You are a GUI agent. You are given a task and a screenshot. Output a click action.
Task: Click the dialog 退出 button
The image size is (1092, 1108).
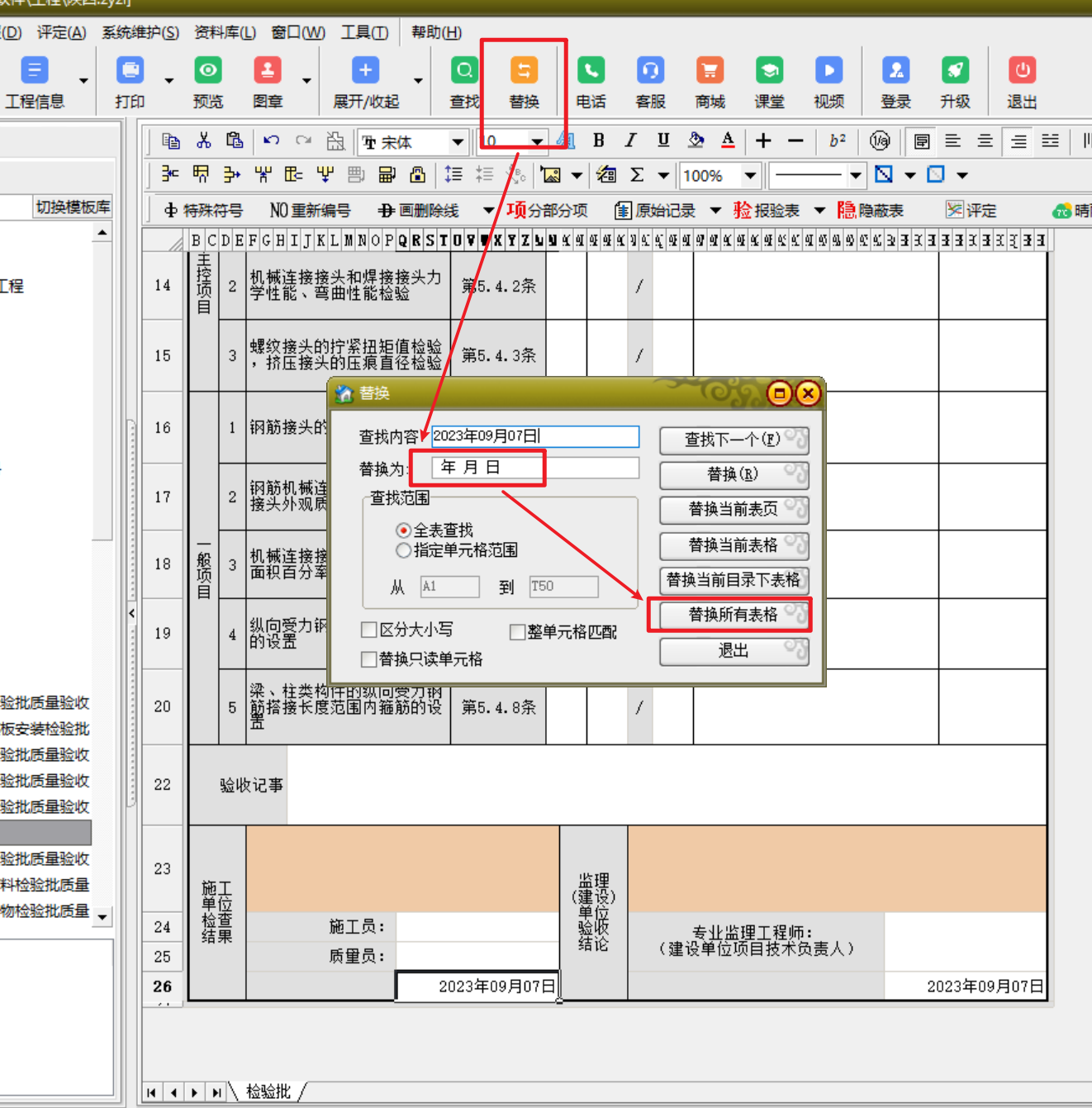(x=734, y=651)
